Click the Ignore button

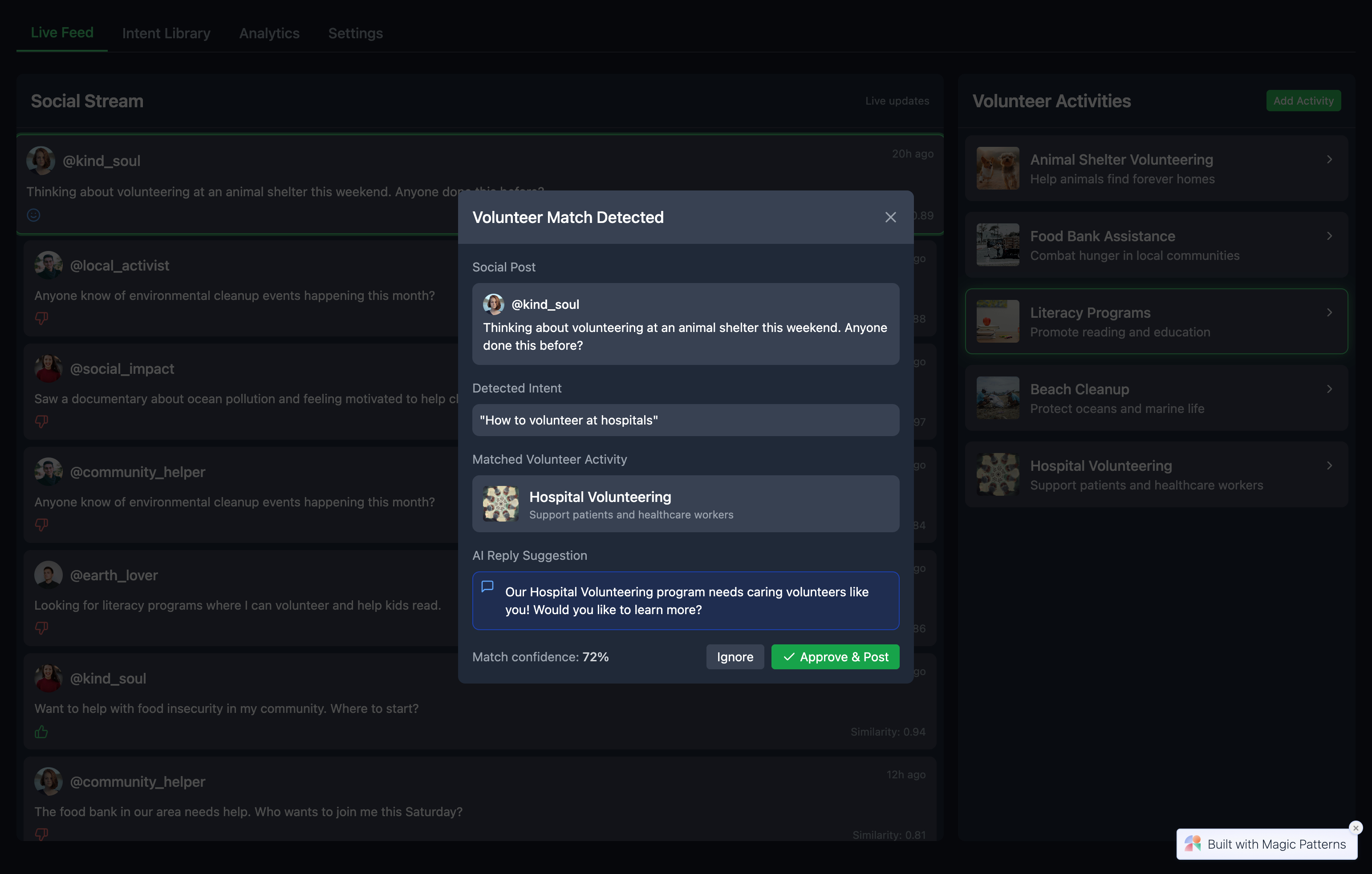pos(735,657)
